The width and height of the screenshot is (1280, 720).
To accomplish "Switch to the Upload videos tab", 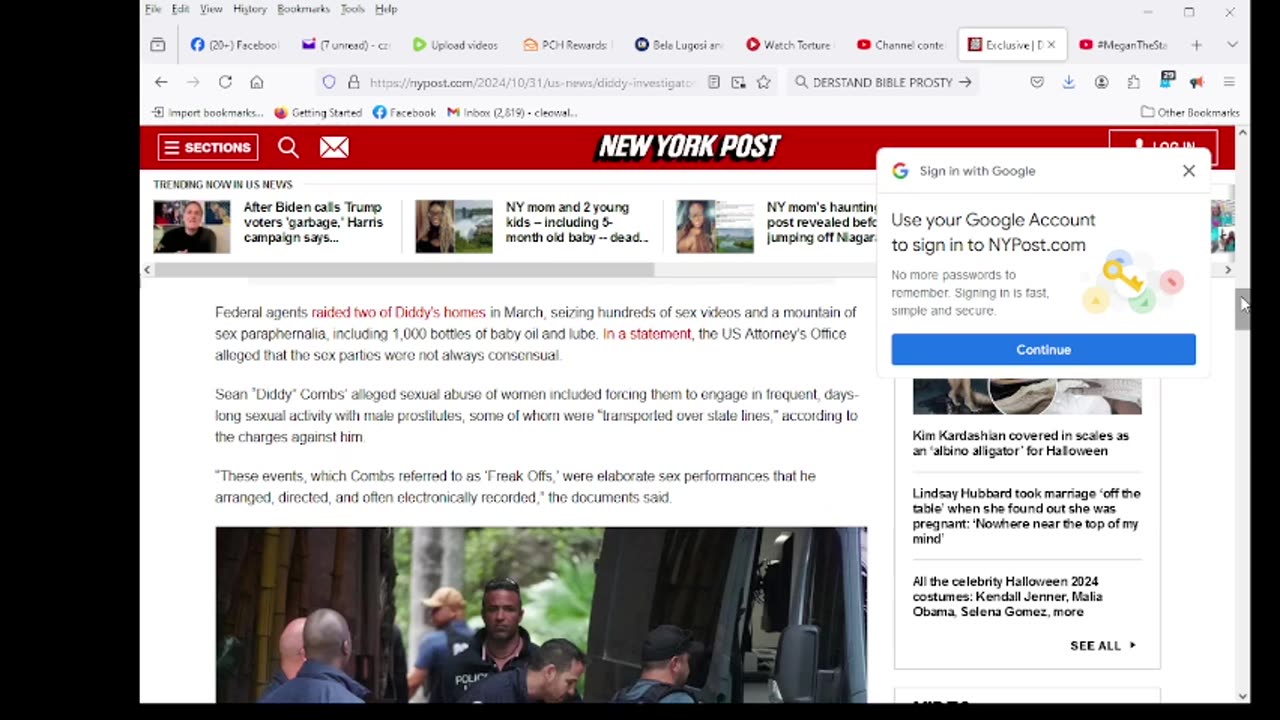I will pos(456,45).
